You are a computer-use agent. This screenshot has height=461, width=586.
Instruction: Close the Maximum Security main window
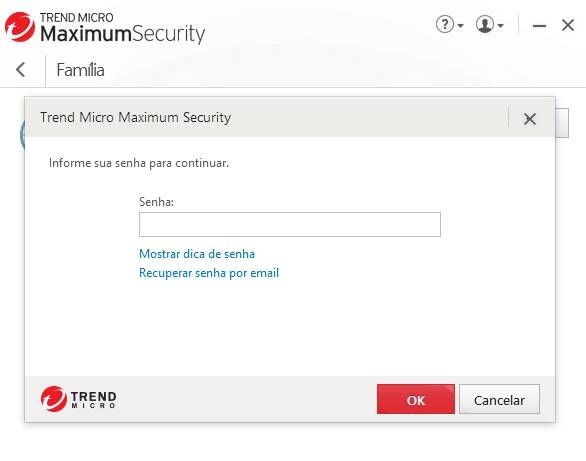tap(568, 25)
